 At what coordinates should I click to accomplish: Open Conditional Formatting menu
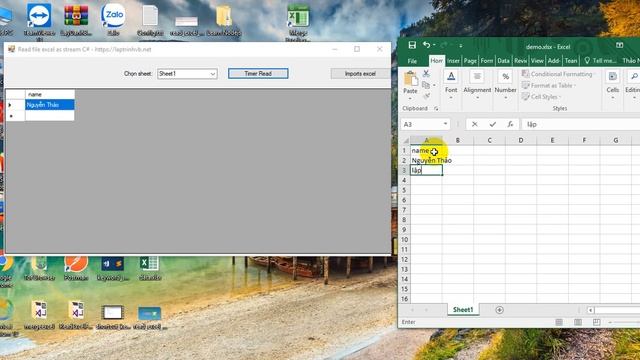[558, 74]
